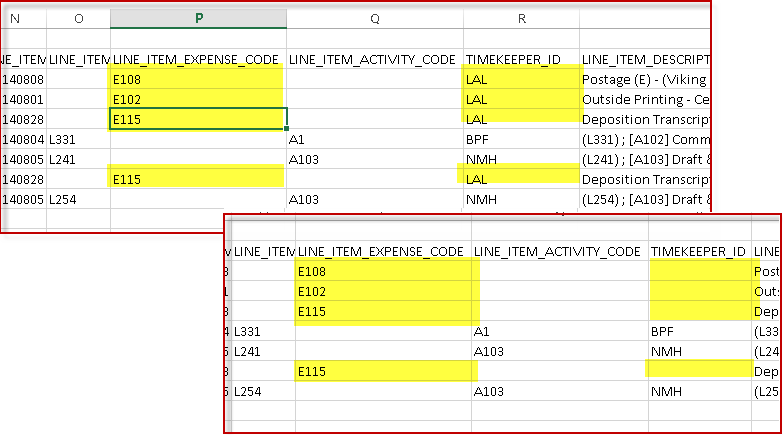Select column header Q
Image resolution: width=783 pixels, height=435 pixels.
click(375, 18)
